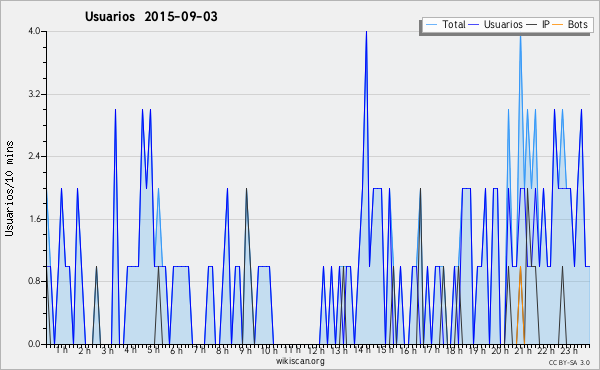This screenshot has width=600, height=370.
Task: Click the '2 h' x-axis label
Action: pos(85,350)
